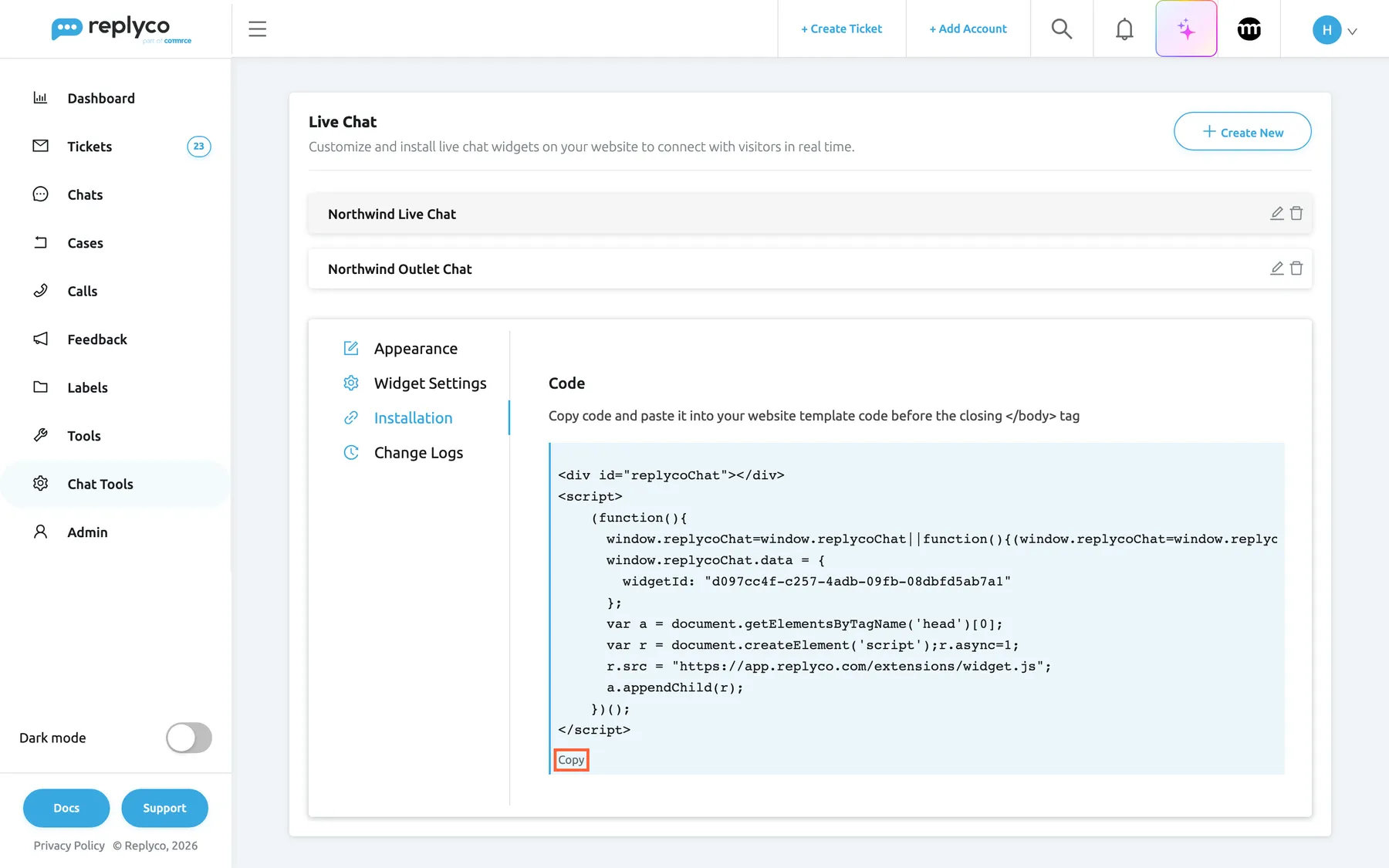The image size is (1389, 868).
Task: Go to Chats section
Action: click(116, 194)
